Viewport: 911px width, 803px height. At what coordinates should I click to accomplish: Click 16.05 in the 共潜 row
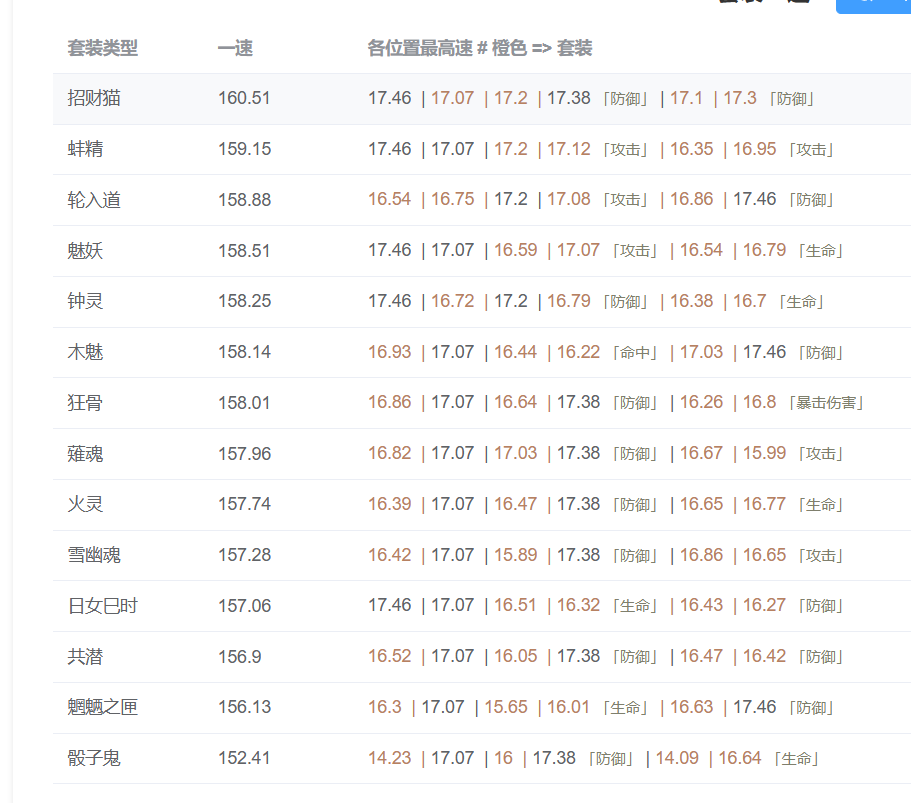tap(515, 656)
